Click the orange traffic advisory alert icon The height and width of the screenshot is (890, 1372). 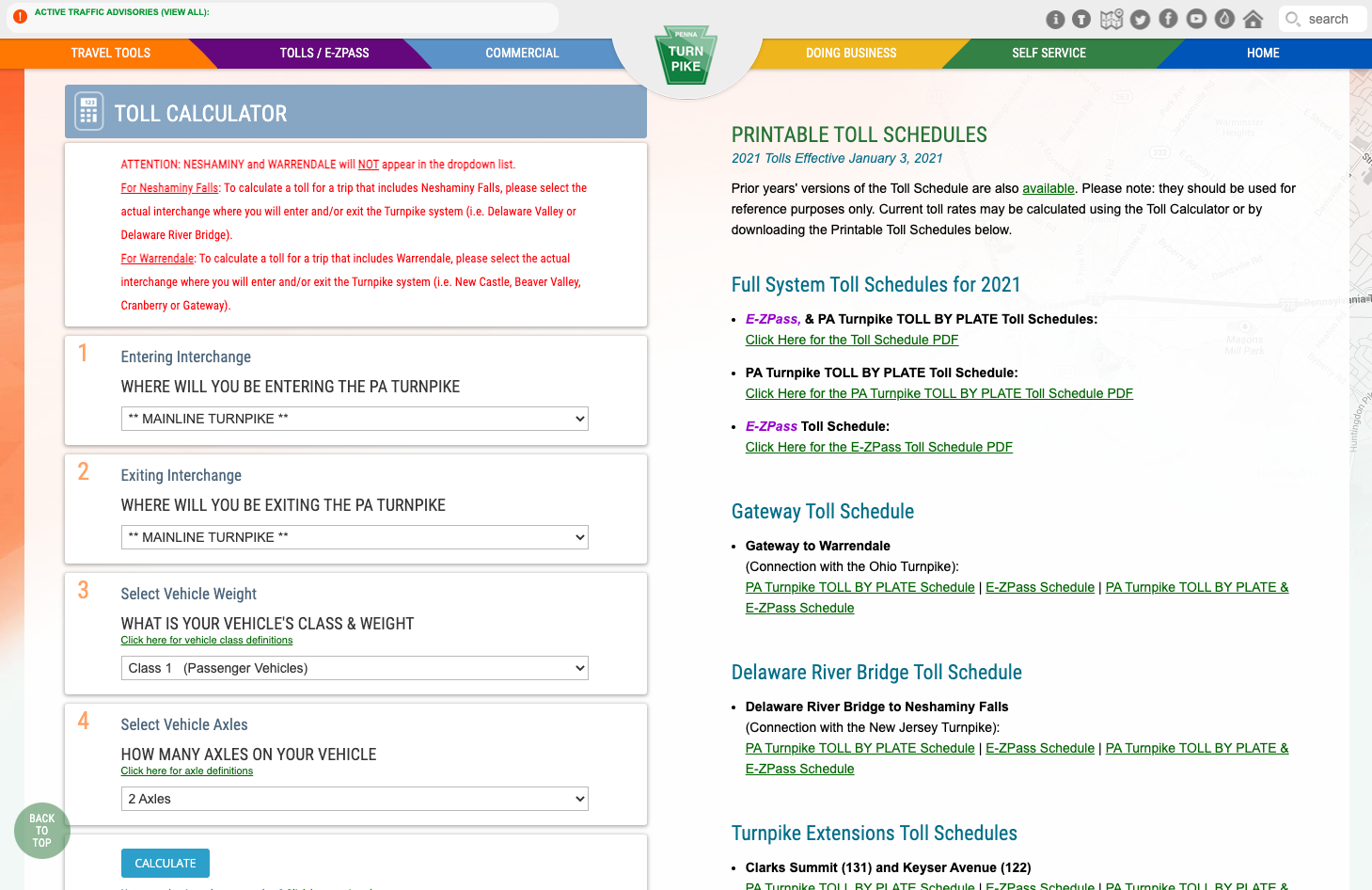point(20,16)
